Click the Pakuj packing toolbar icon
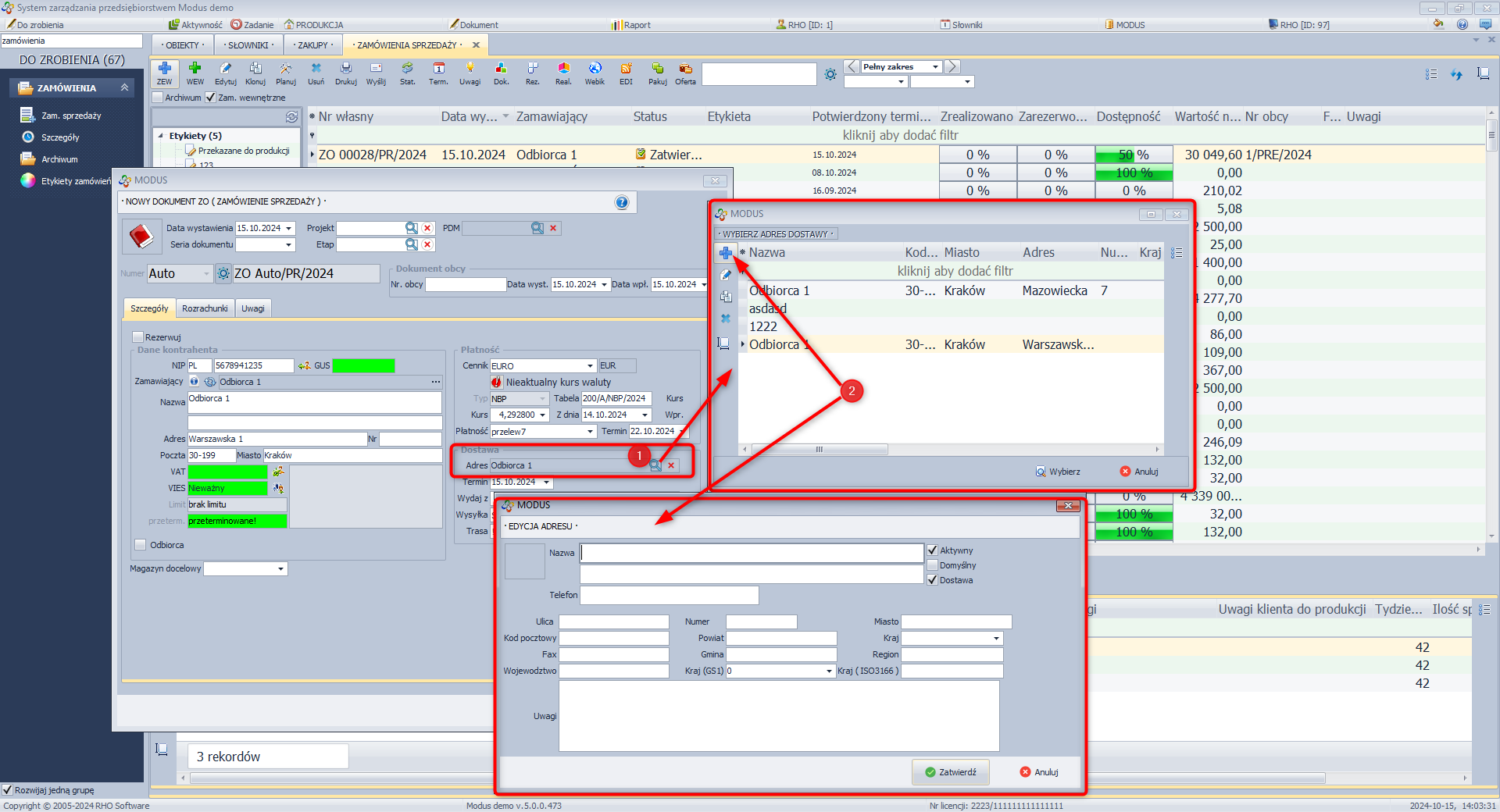 [657, 73]
